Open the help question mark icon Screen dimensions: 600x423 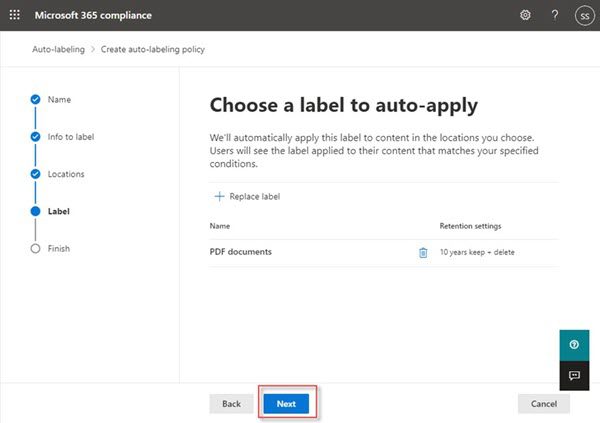pos(554,15)
